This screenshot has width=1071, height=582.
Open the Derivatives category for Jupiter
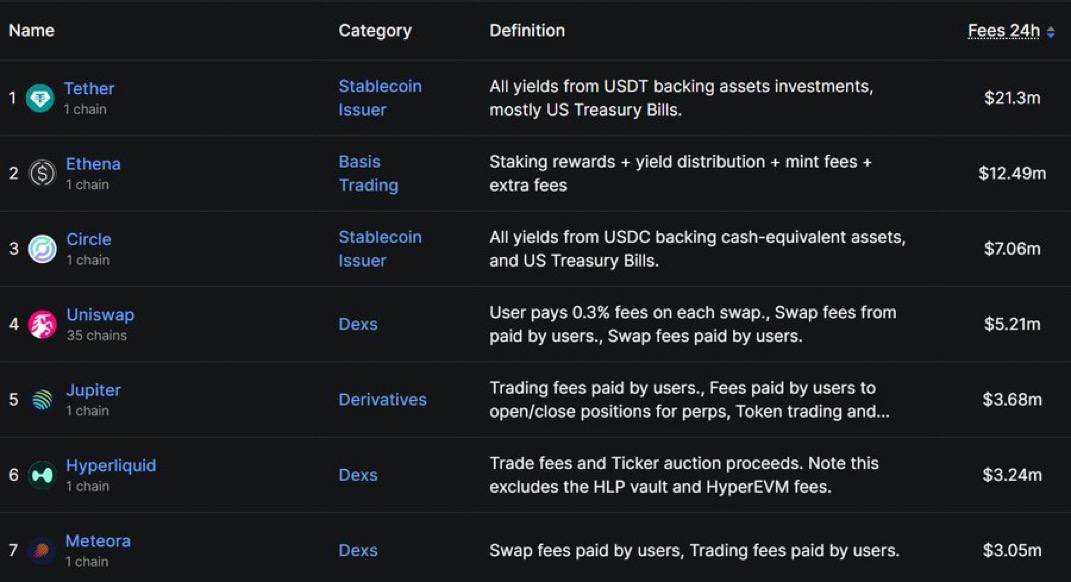(382, 400)
